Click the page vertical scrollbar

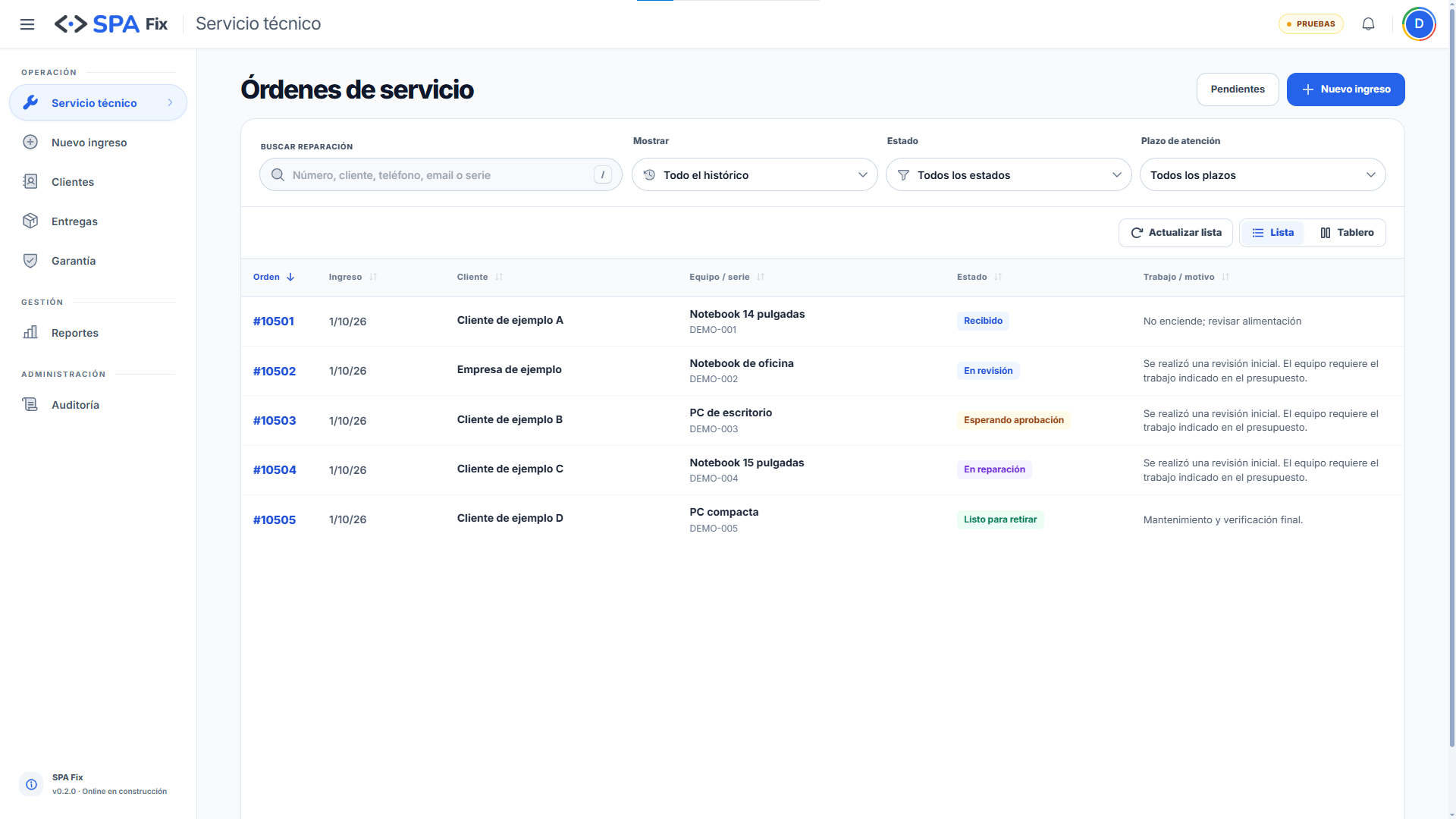(1451, 379)
